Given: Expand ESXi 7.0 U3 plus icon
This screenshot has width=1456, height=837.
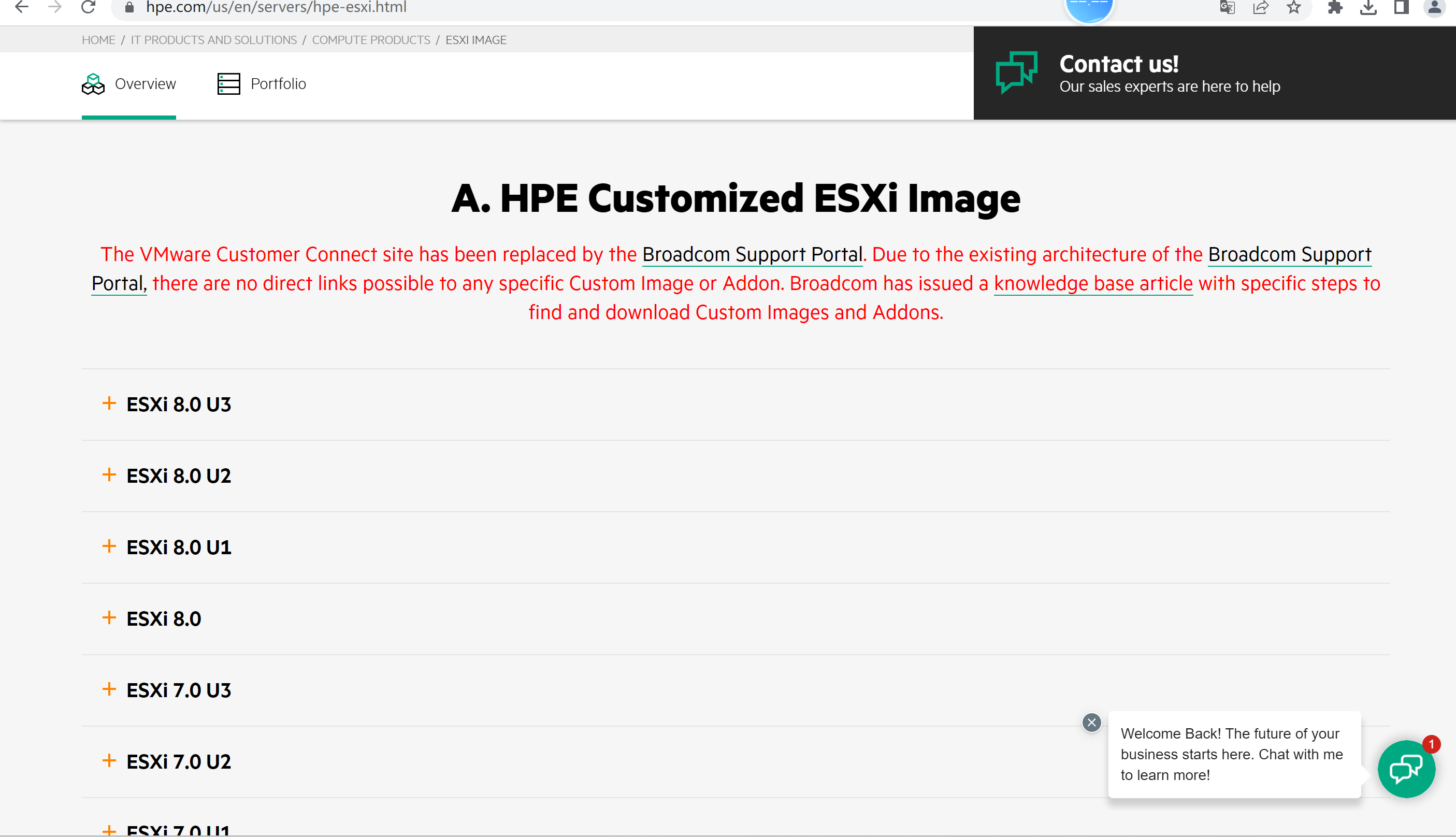Looking at the screenshot, I should point(109,689).
